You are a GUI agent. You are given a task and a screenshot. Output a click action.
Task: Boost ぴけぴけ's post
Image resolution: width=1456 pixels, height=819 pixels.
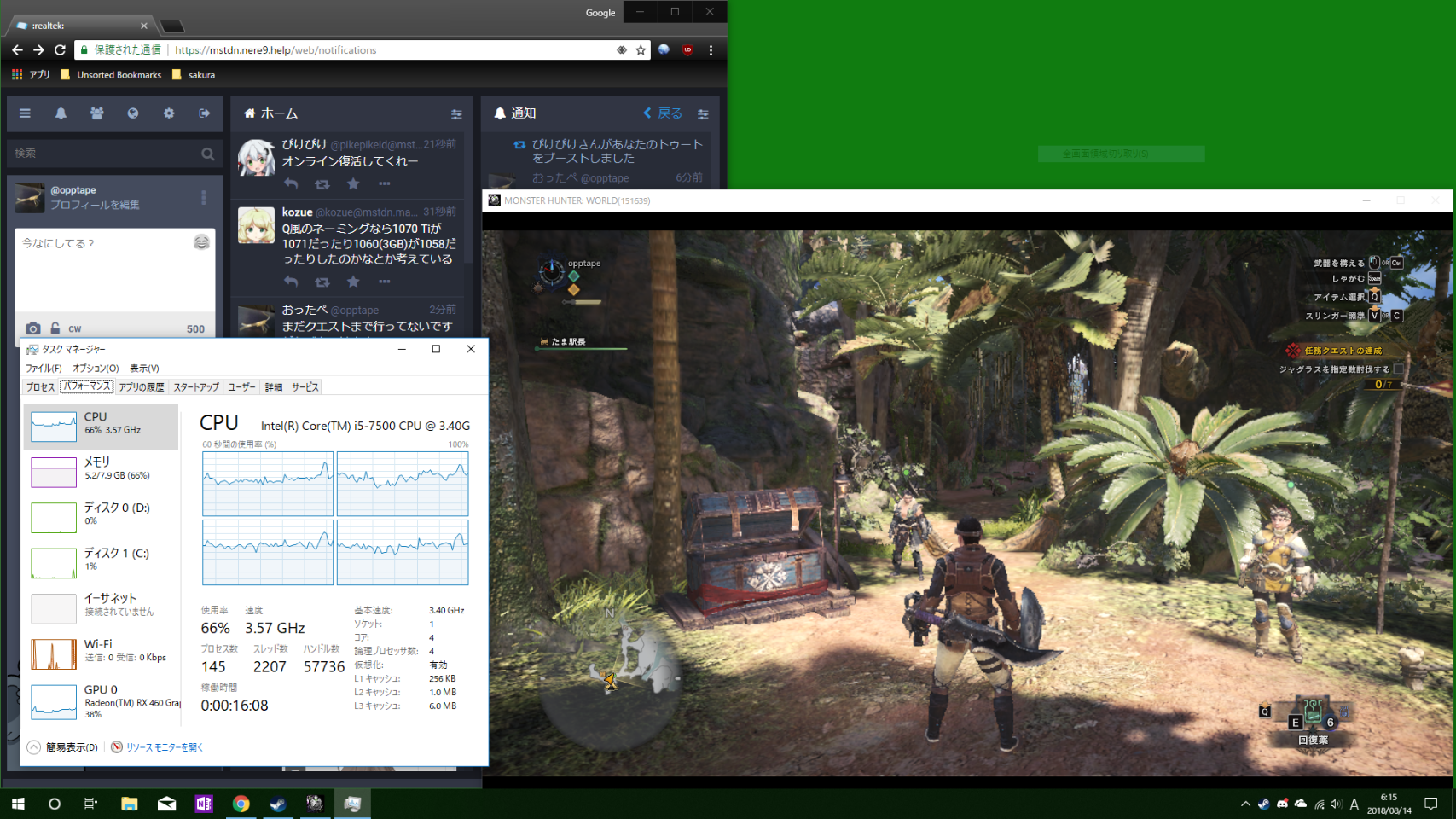(x=322, y=183)
